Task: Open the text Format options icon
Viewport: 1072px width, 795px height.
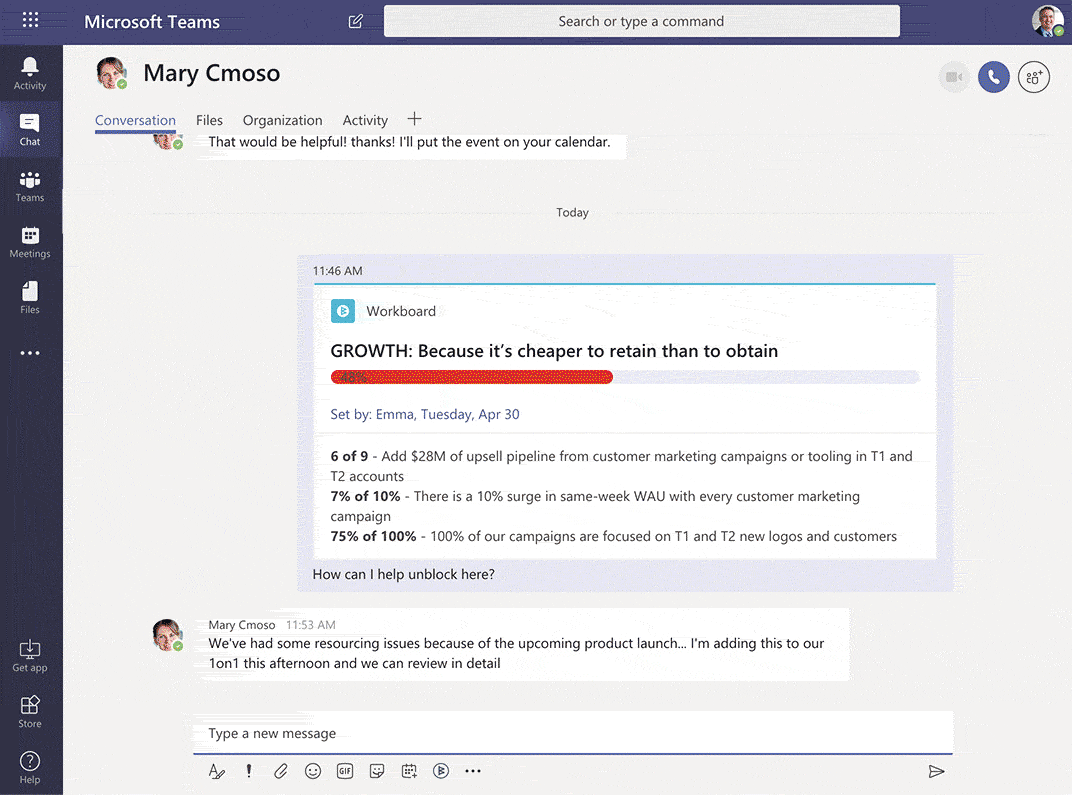Action: pyautogui.click(x=217, y=771)
